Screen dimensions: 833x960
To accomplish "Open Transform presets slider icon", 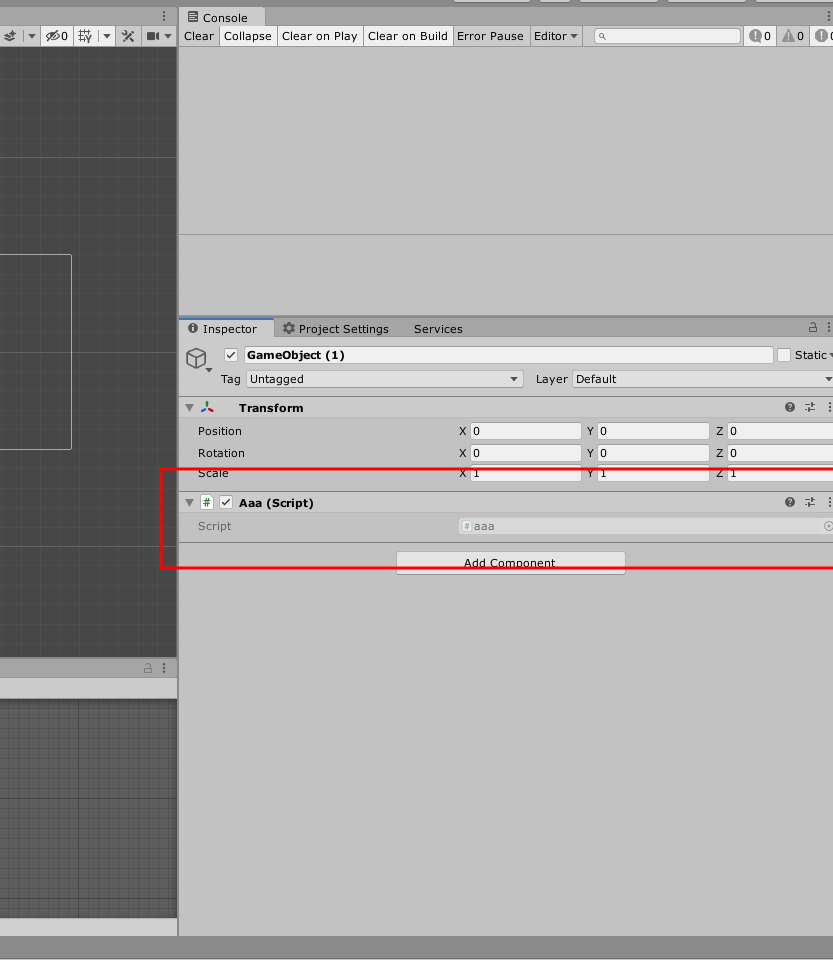I will [810, 407].
